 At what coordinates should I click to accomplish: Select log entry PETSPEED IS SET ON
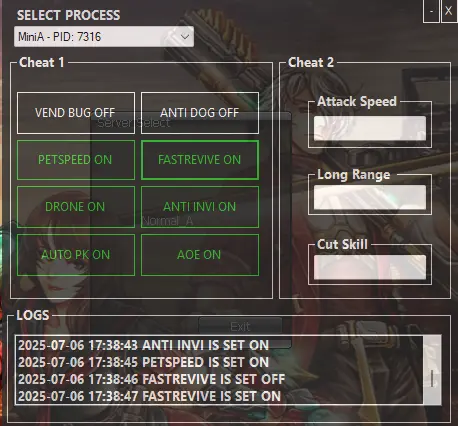143,362
